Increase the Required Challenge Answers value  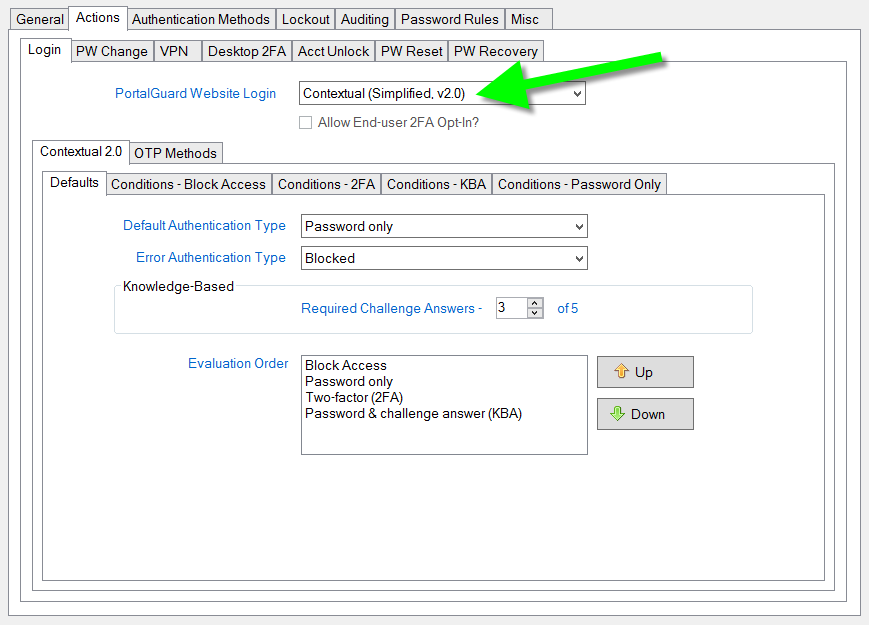(535, 303)
